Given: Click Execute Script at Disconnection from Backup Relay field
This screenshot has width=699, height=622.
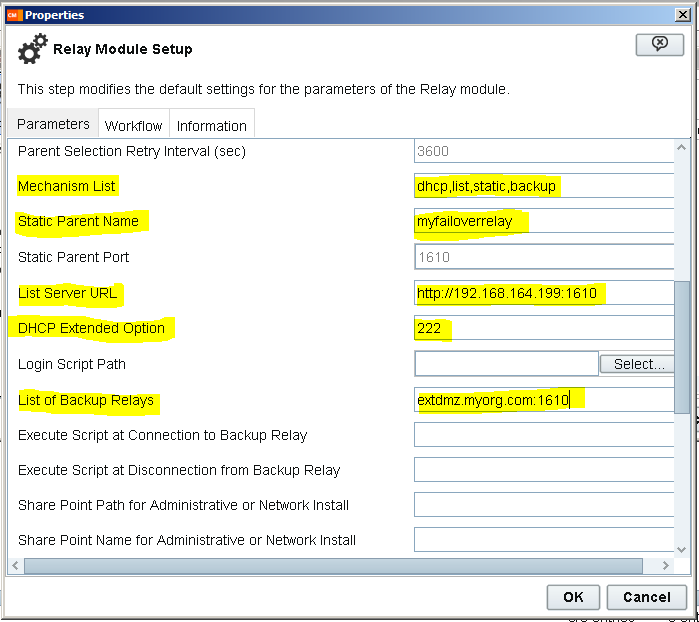Looking at the screenshot, I should [544, 470].
